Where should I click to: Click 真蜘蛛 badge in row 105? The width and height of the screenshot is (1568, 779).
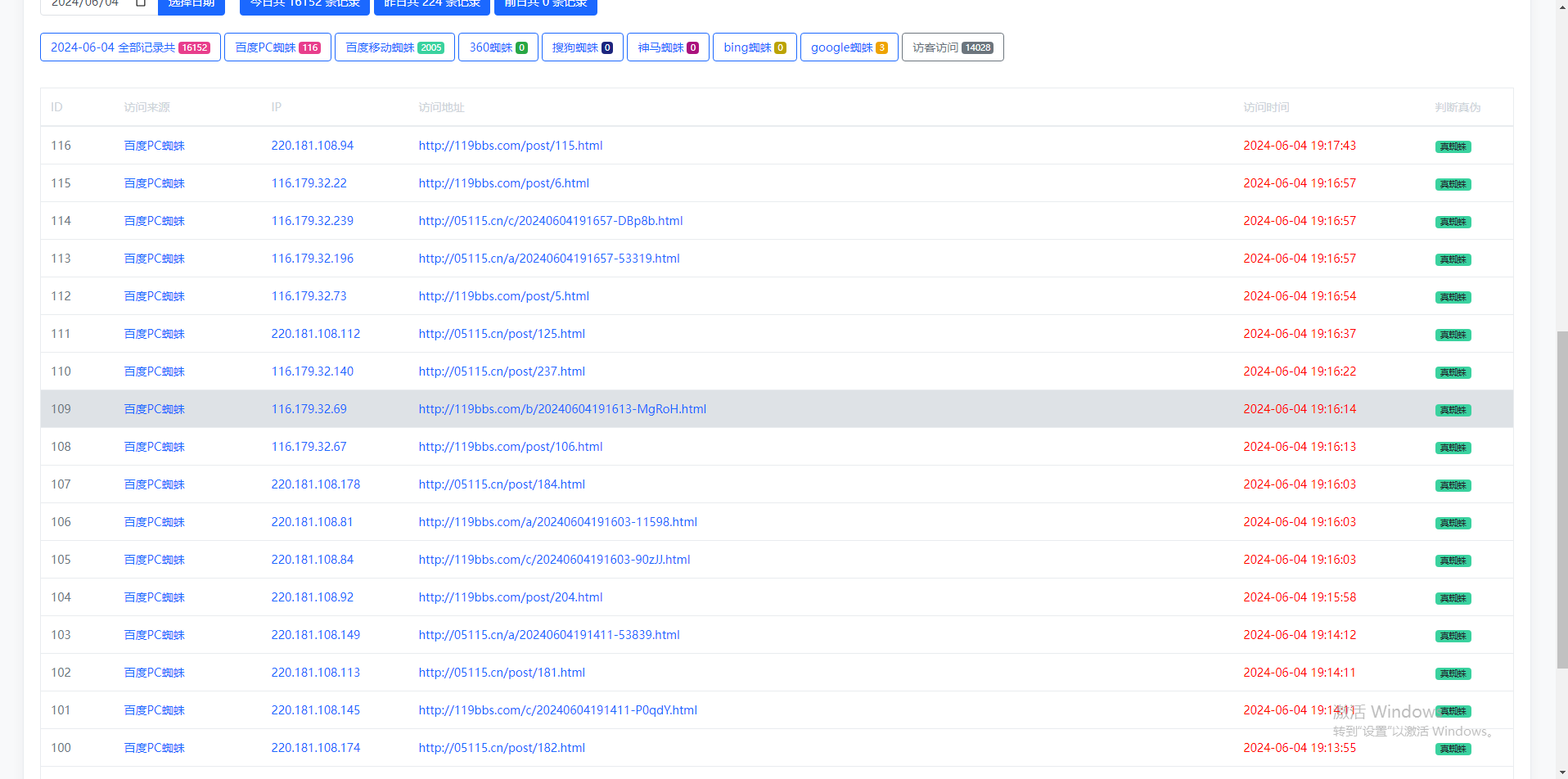[x=1453, y=561]
